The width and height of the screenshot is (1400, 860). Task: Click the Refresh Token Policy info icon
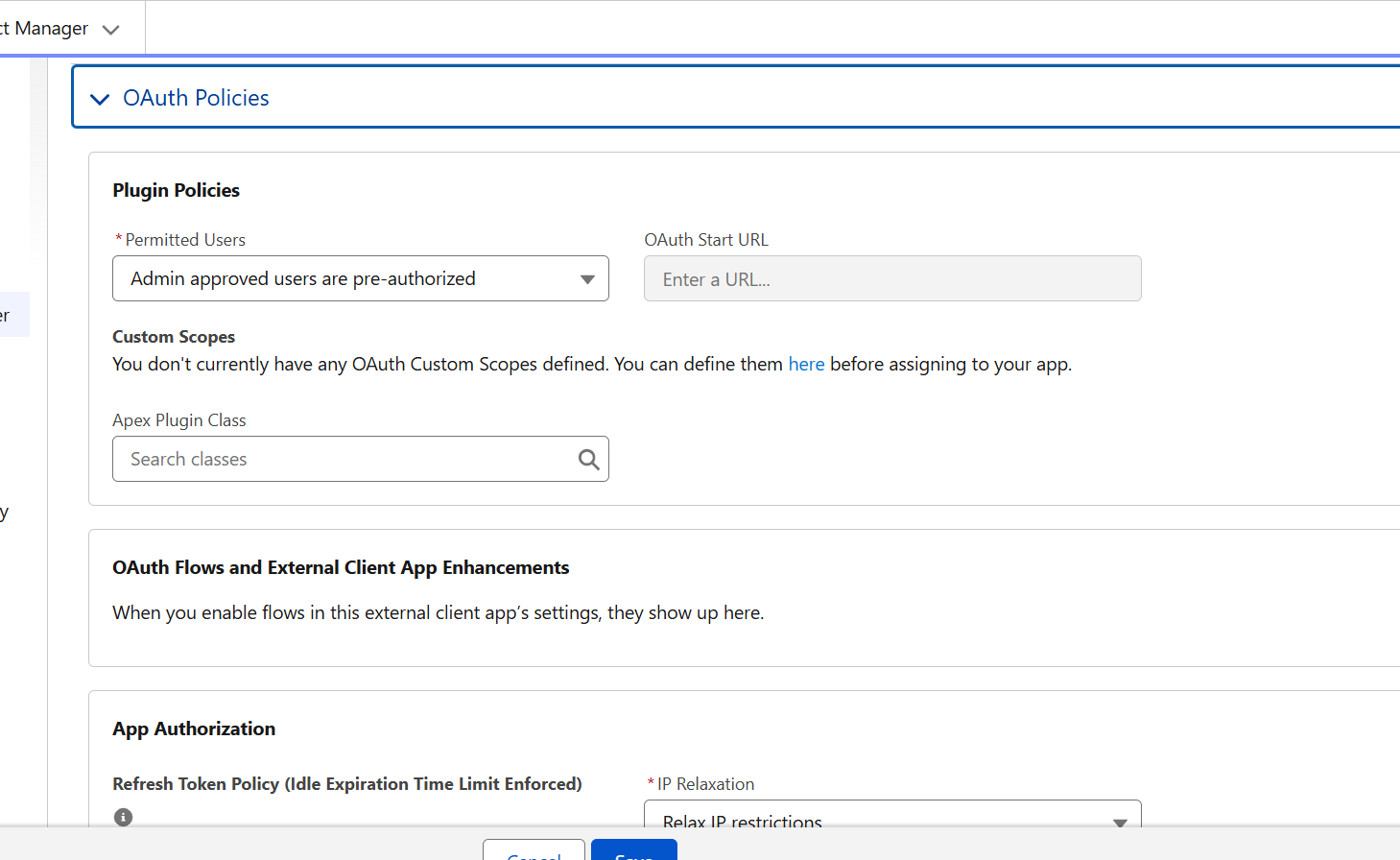[123, 817]
